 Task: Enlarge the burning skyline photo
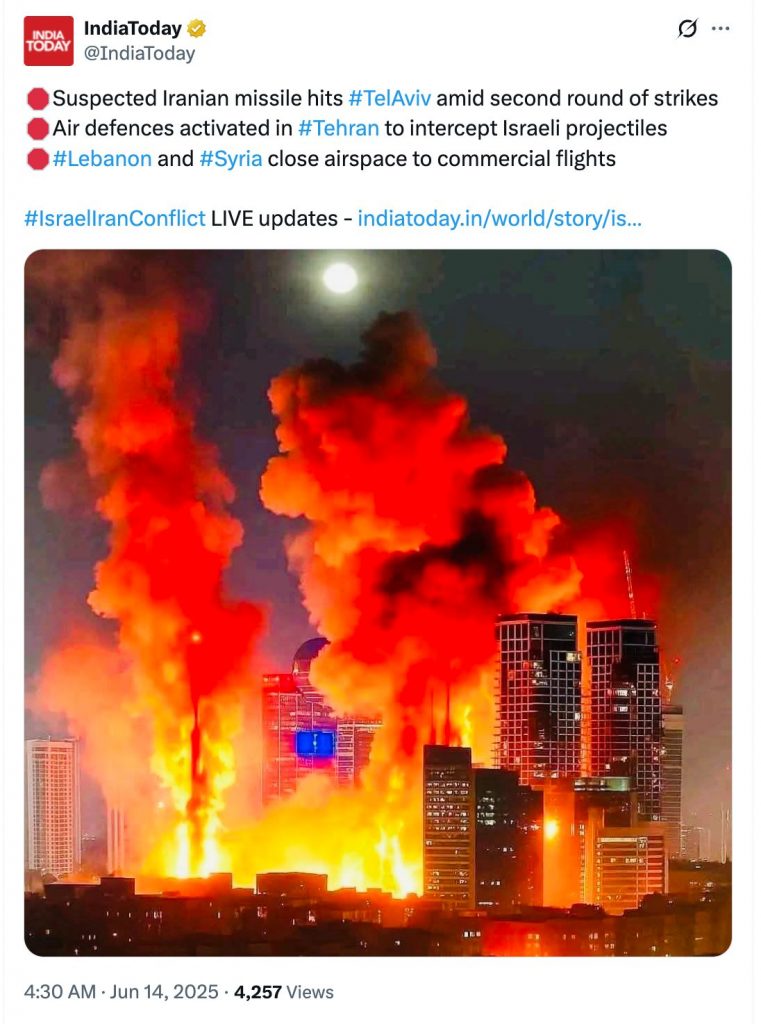pyautogui.click(x=378, y=603)
